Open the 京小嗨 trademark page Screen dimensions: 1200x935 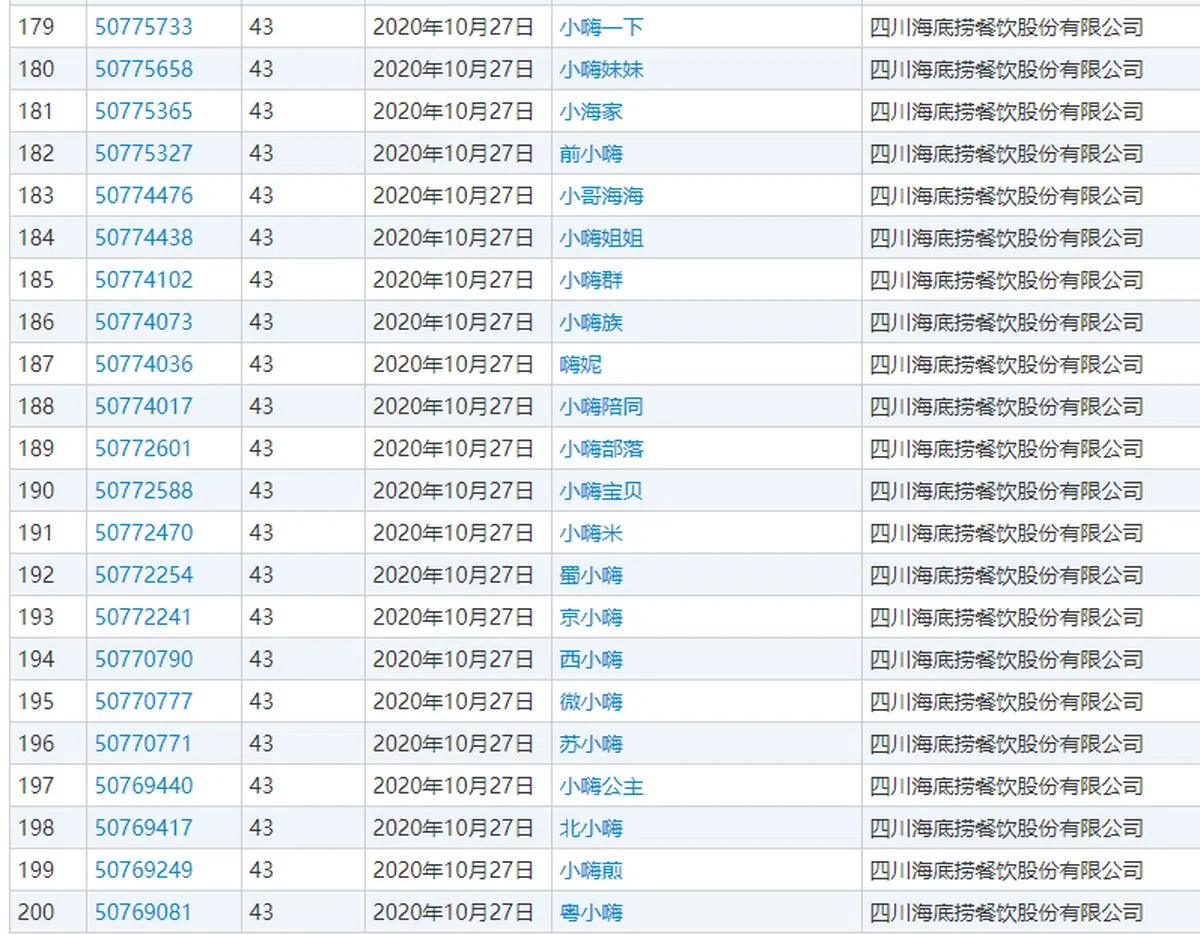pos(591,618)
